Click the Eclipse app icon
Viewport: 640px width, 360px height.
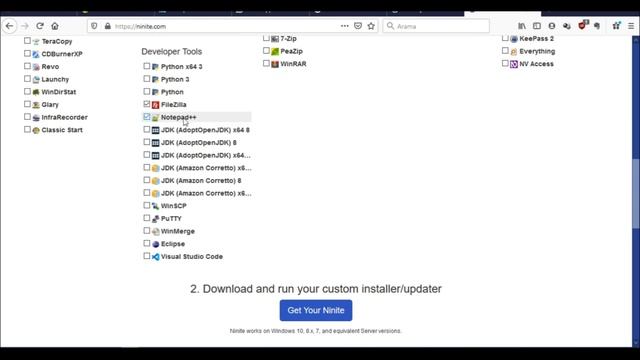[156, 244]
